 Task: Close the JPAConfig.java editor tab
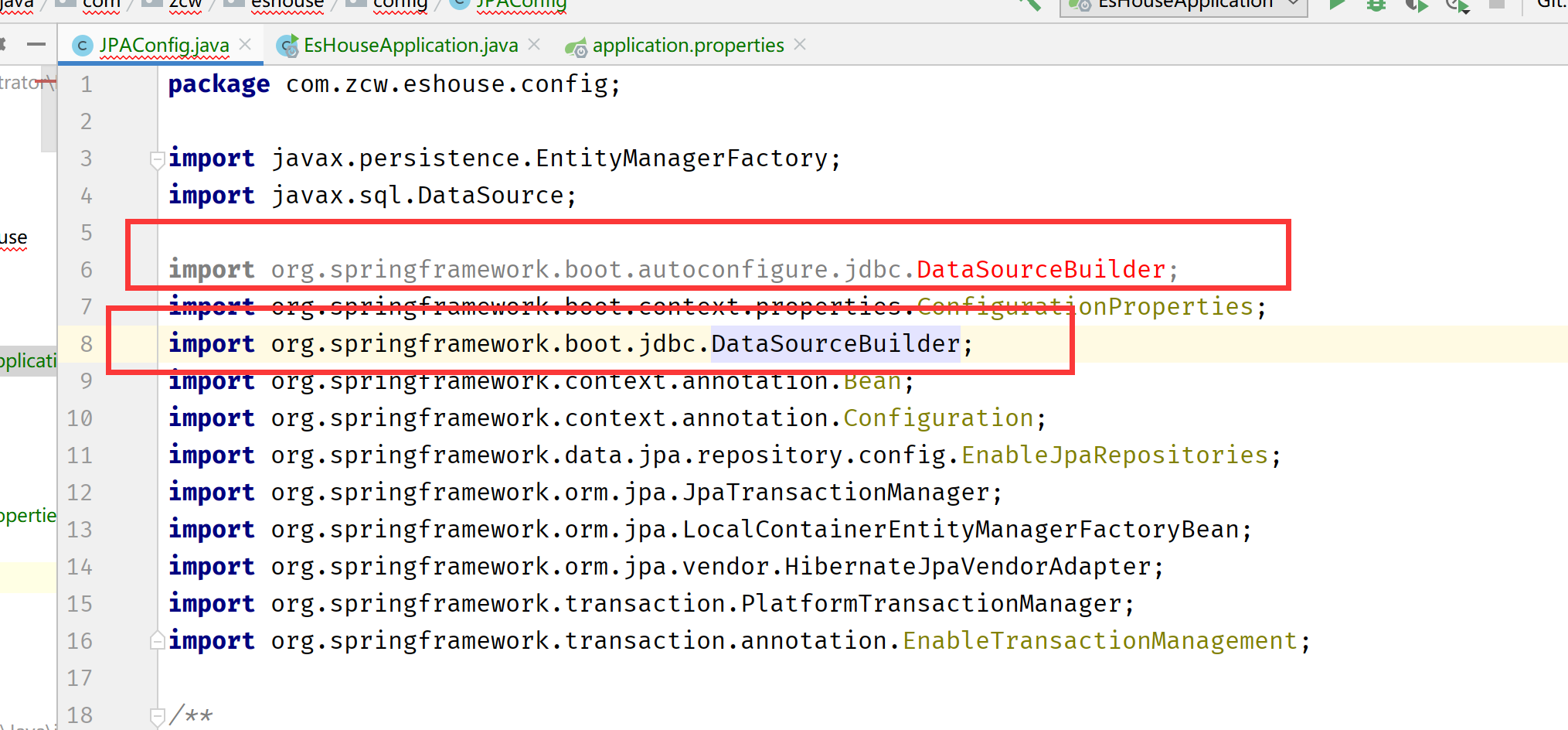click(246, 45)
